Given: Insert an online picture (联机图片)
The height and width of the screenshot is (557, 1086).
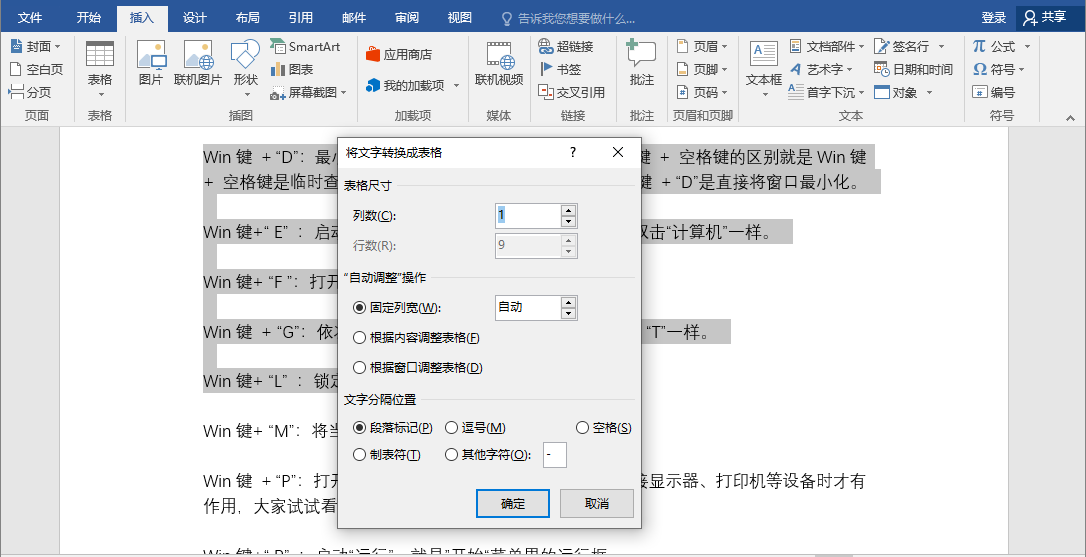Looking at the screenshot, I should [x=198, y=63].
